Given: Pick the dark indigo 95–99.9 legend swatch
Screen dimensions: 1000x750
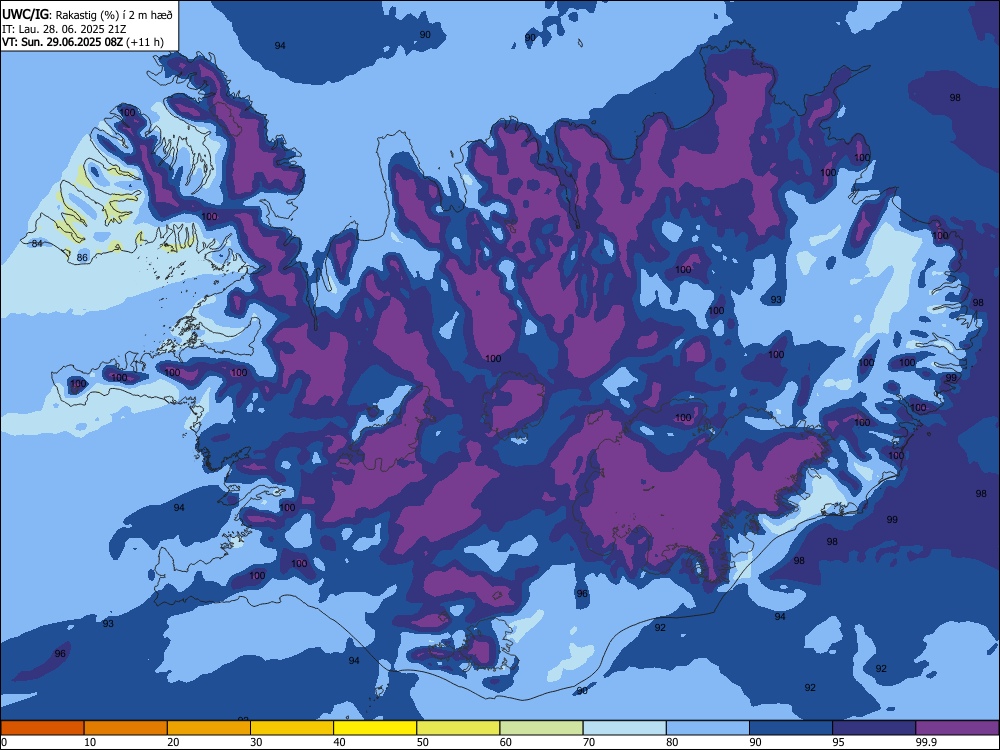Looking at the screenshot, I should coord(874,728).
